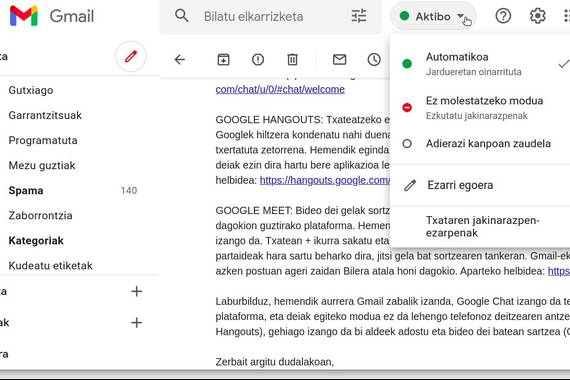570x380 pixels.
Task: Open the Programatuta folder
Action: [43, 140]
